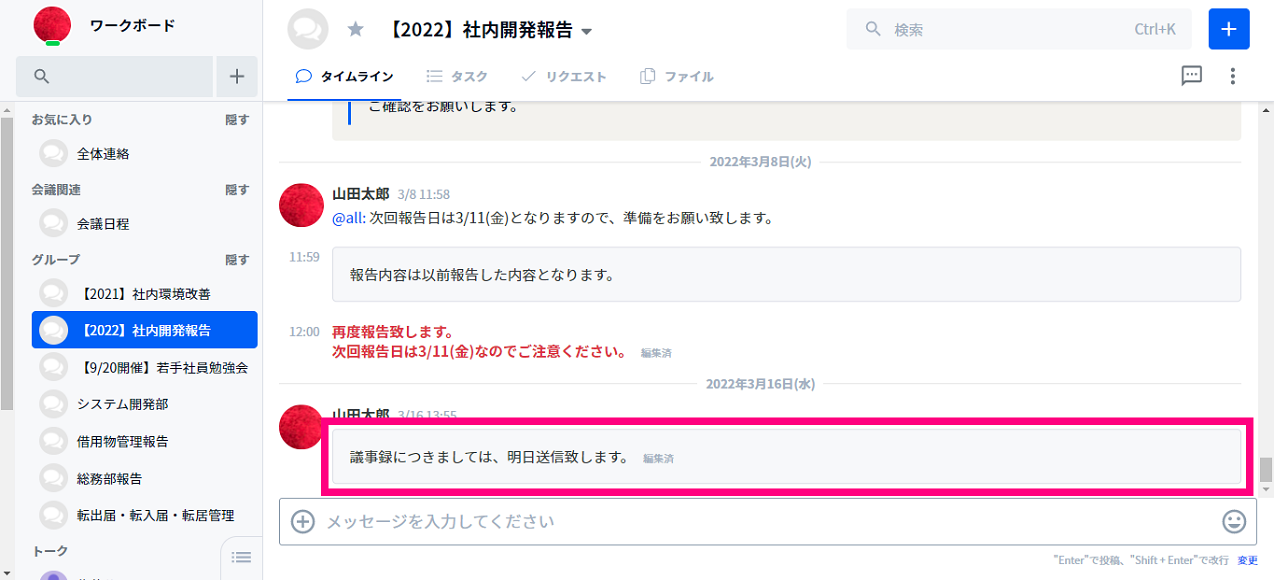Click 変更 to change the send key setting

[x=1247, y=561]
